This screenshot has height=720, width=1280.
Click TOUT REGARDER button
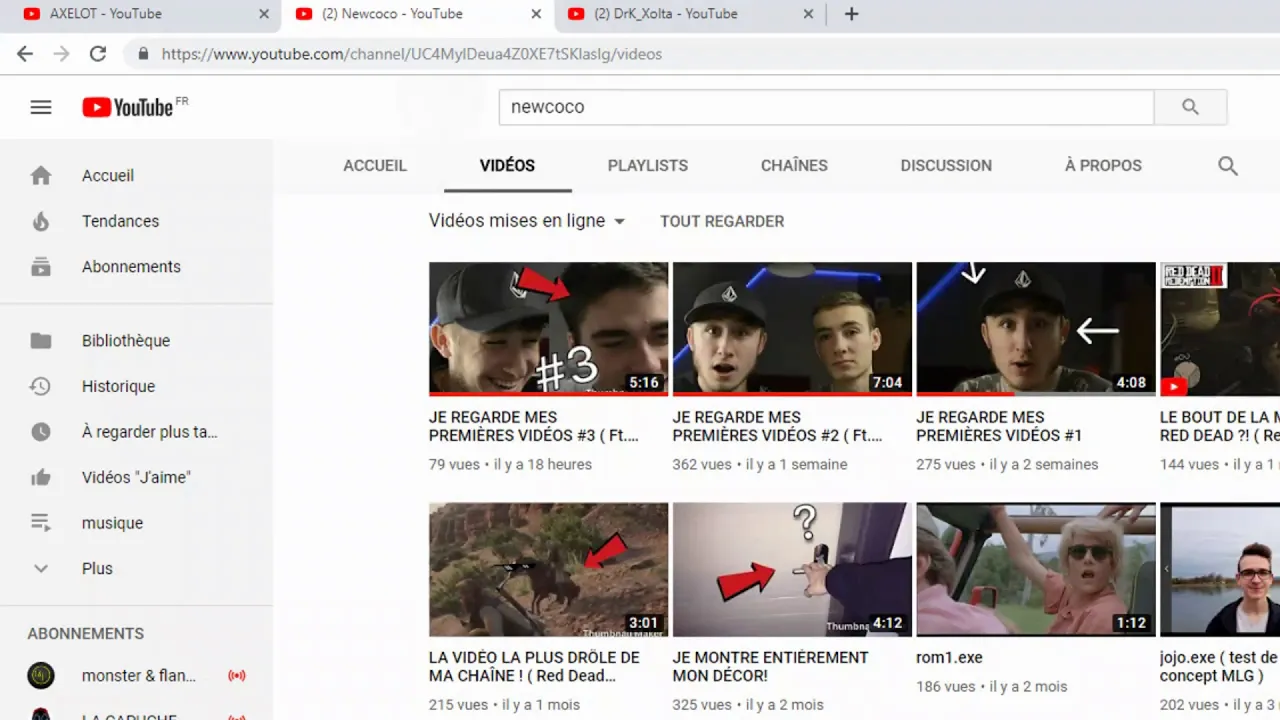point(722,221)
